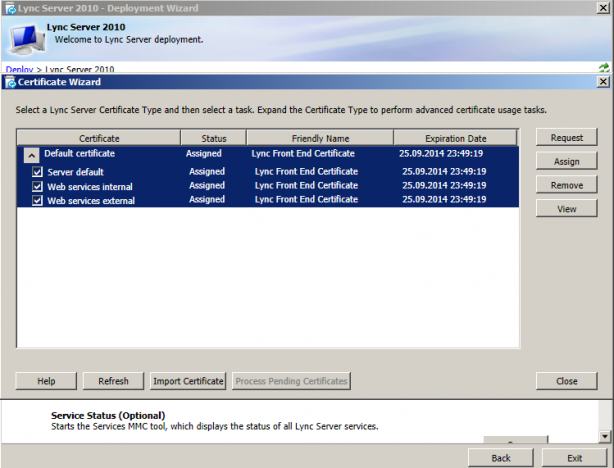Screen dimensions: 614x468
Task: Click the Close button in wizard
Action: 567,381
